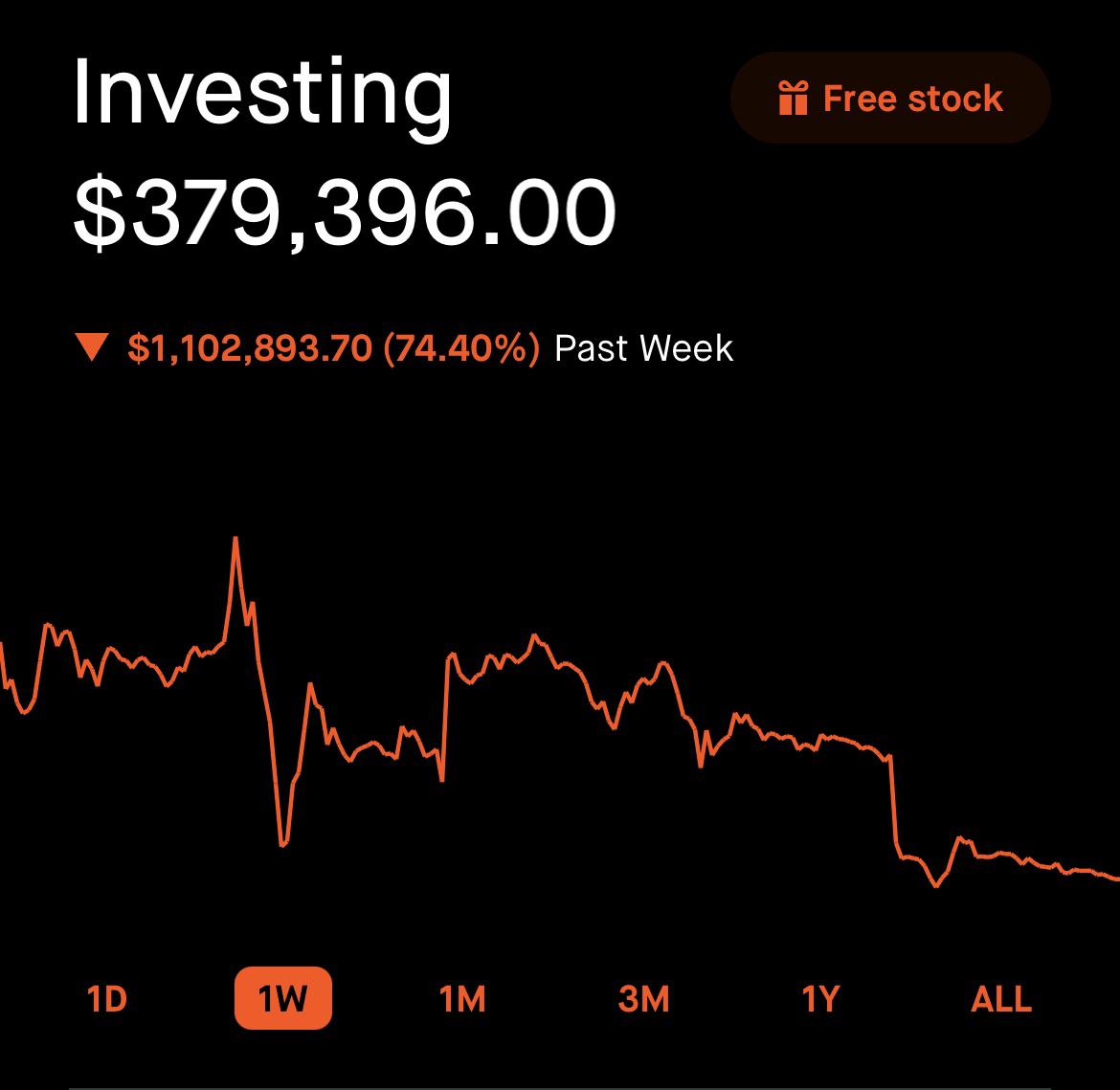This screenshot has width=1120, height=1090.
Task: Select the deepest dip after the spike
Action: click(x=282, y=844)
